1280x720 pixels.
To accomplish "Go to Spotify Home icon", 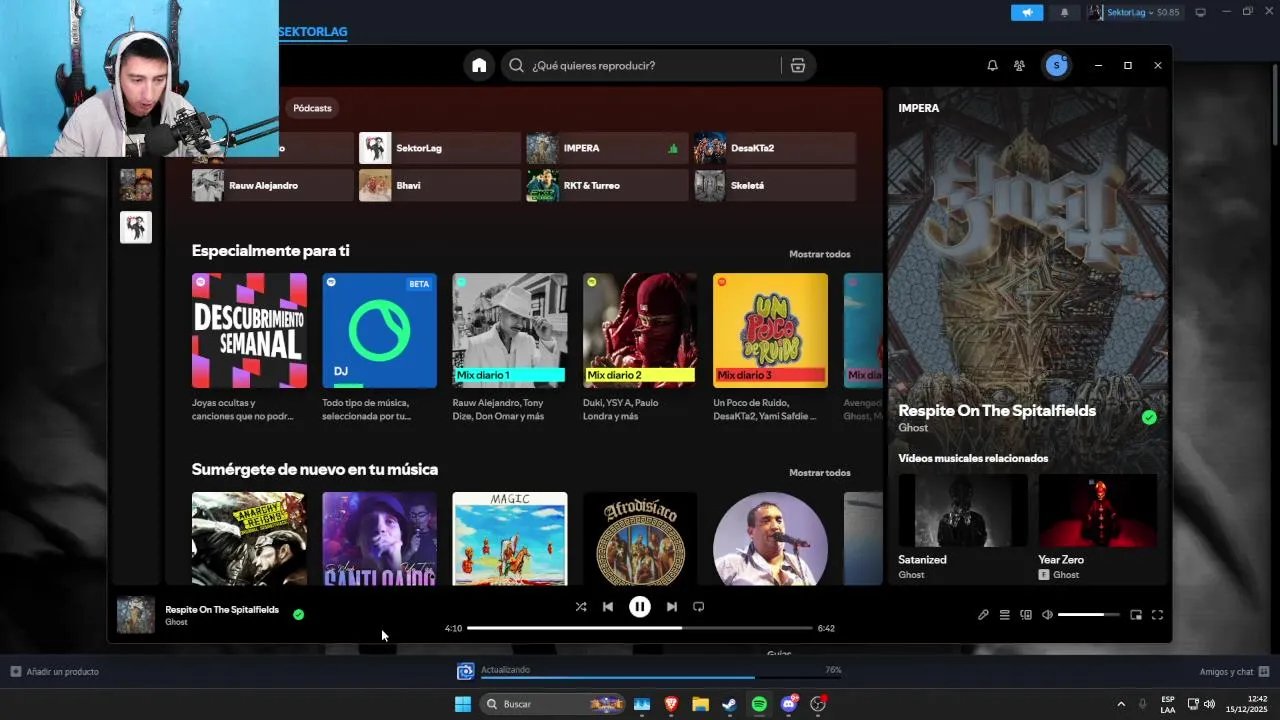I will click(479, 65).
